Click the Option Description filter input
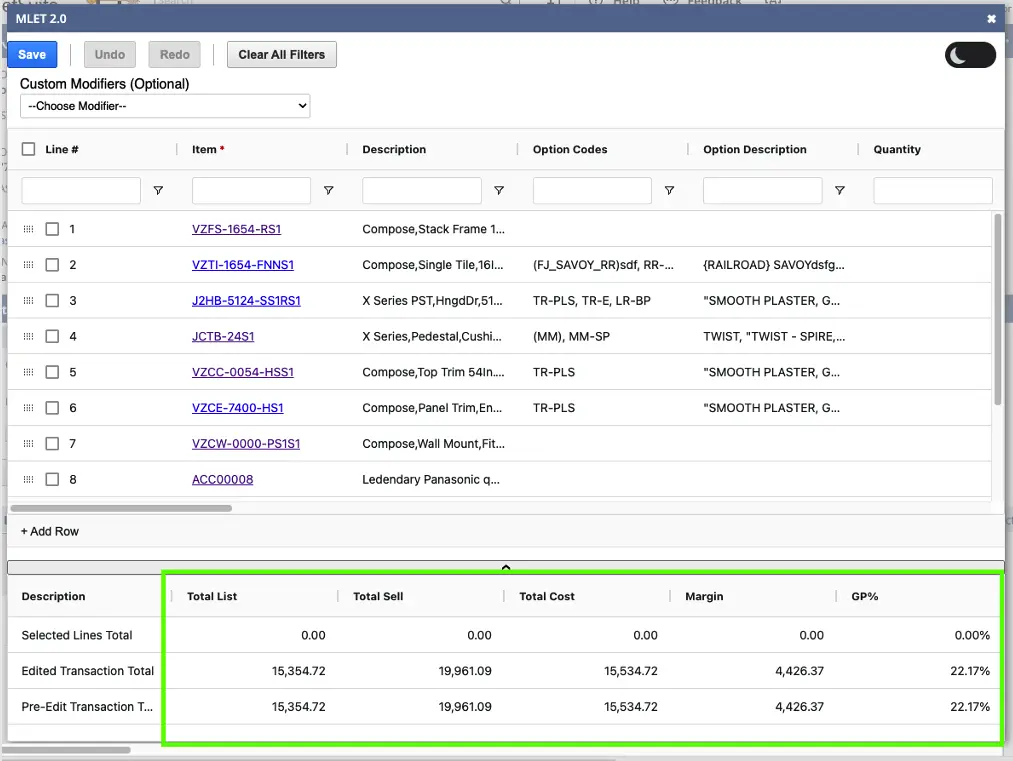The height and width of the screenshot is (761, 1013). (x=762, y=191)
